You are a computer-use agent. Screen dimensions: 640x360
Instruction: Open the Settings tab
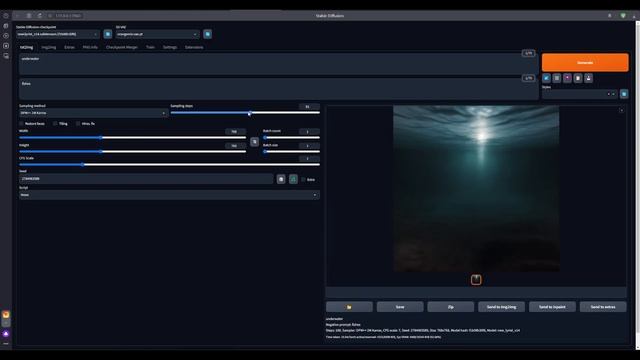click(x=170, y=47)
